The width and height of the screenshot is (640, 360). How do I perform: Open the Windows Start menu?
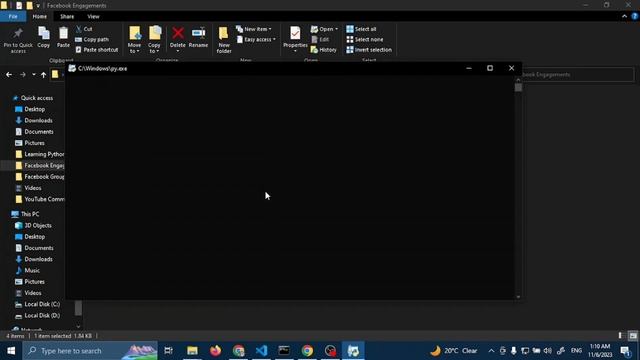(x=11, y=351)
